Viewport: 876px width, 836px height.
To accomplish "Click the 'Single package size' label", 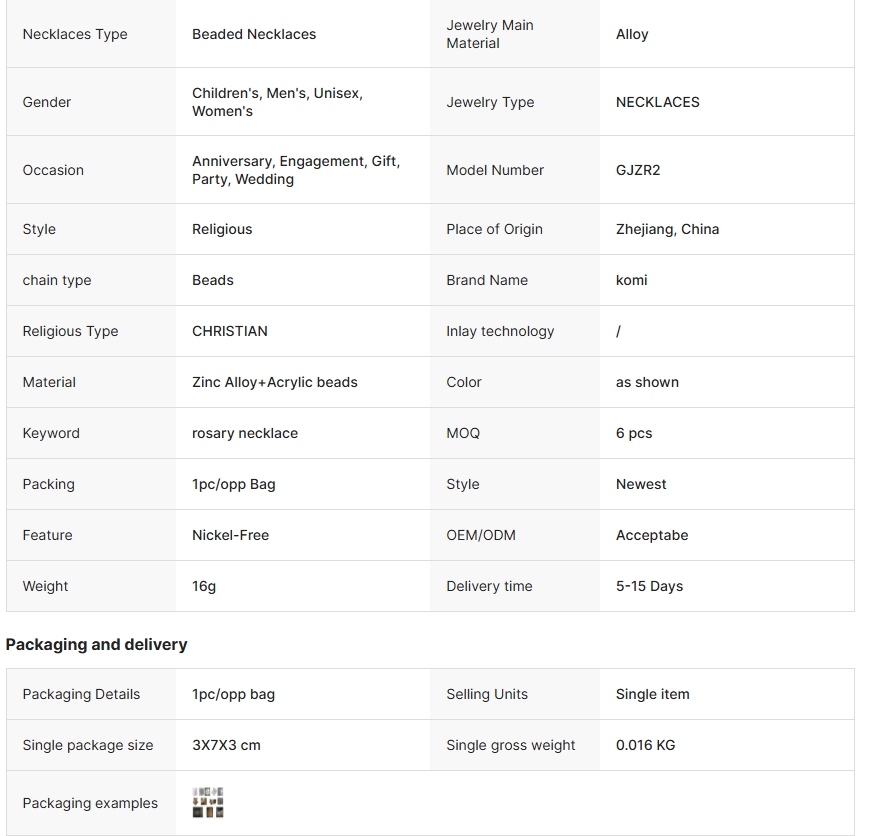I will point(88,745).
